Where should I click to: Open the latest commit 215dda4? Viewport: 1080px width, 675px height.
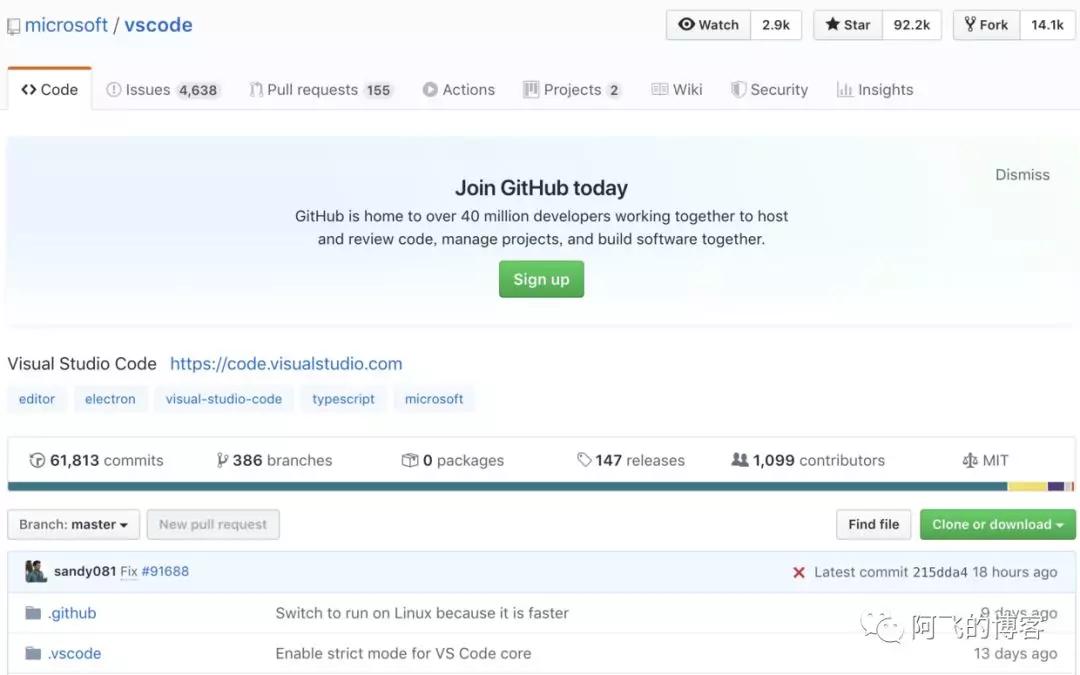tap(939, 572)
